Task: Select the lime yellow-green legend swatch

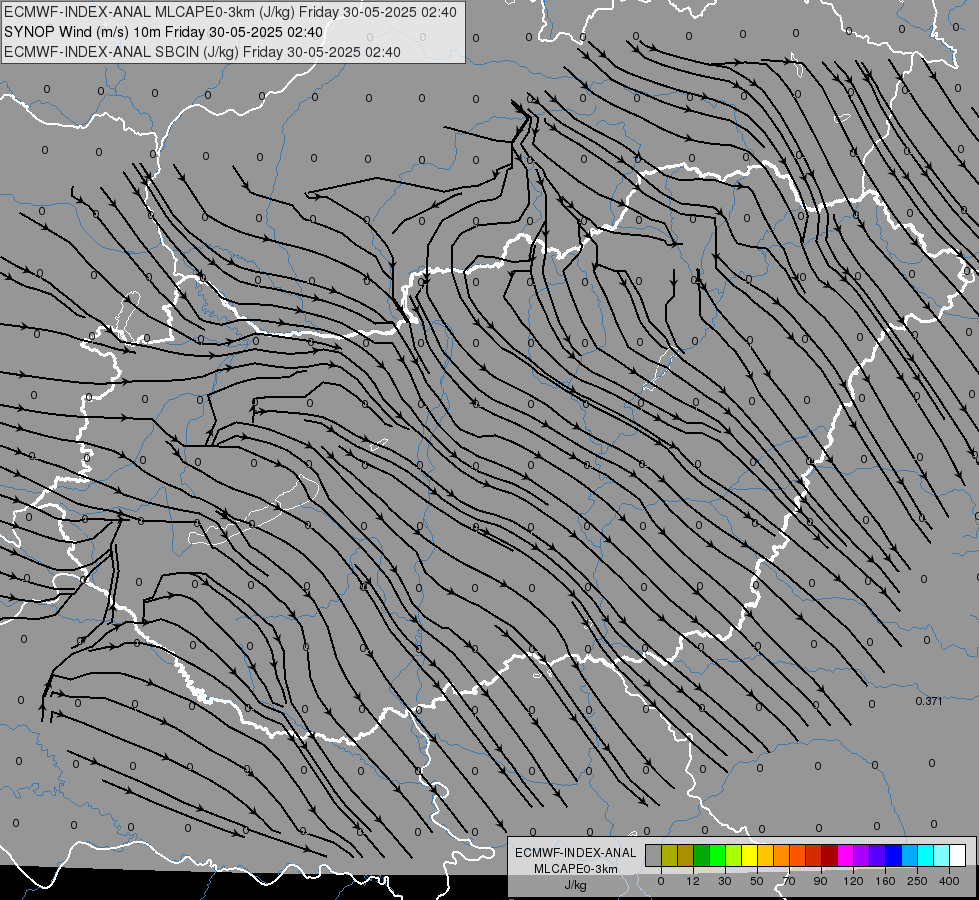Action: (734, 855)
